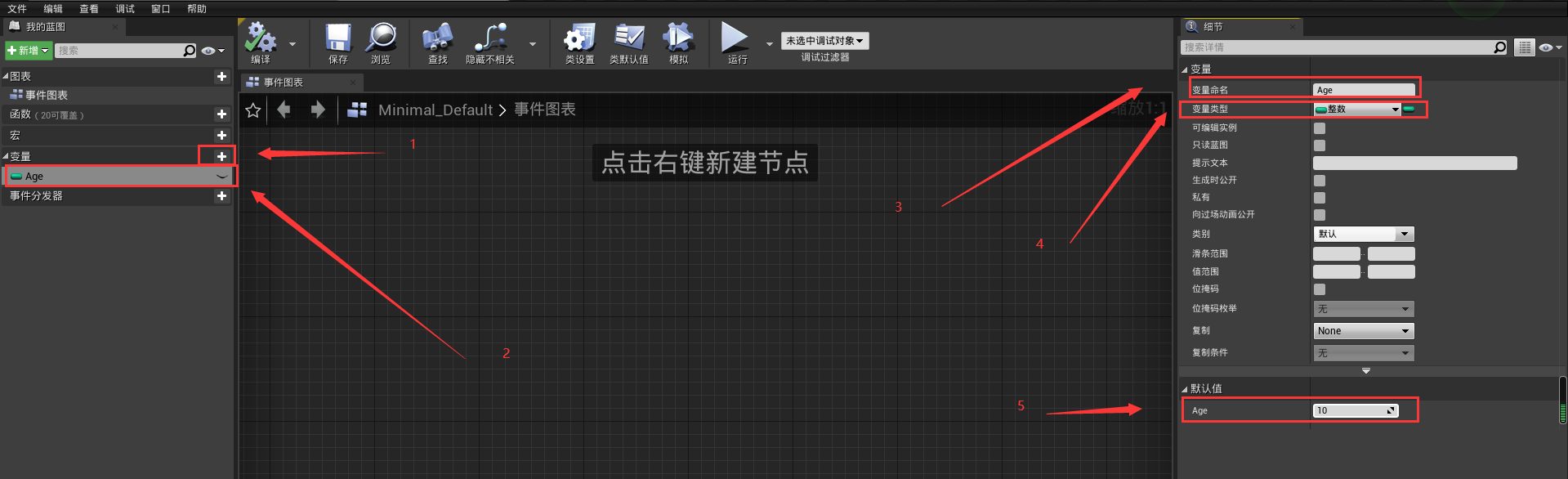
Task: Click the green 新增 button
Action: 29,51
